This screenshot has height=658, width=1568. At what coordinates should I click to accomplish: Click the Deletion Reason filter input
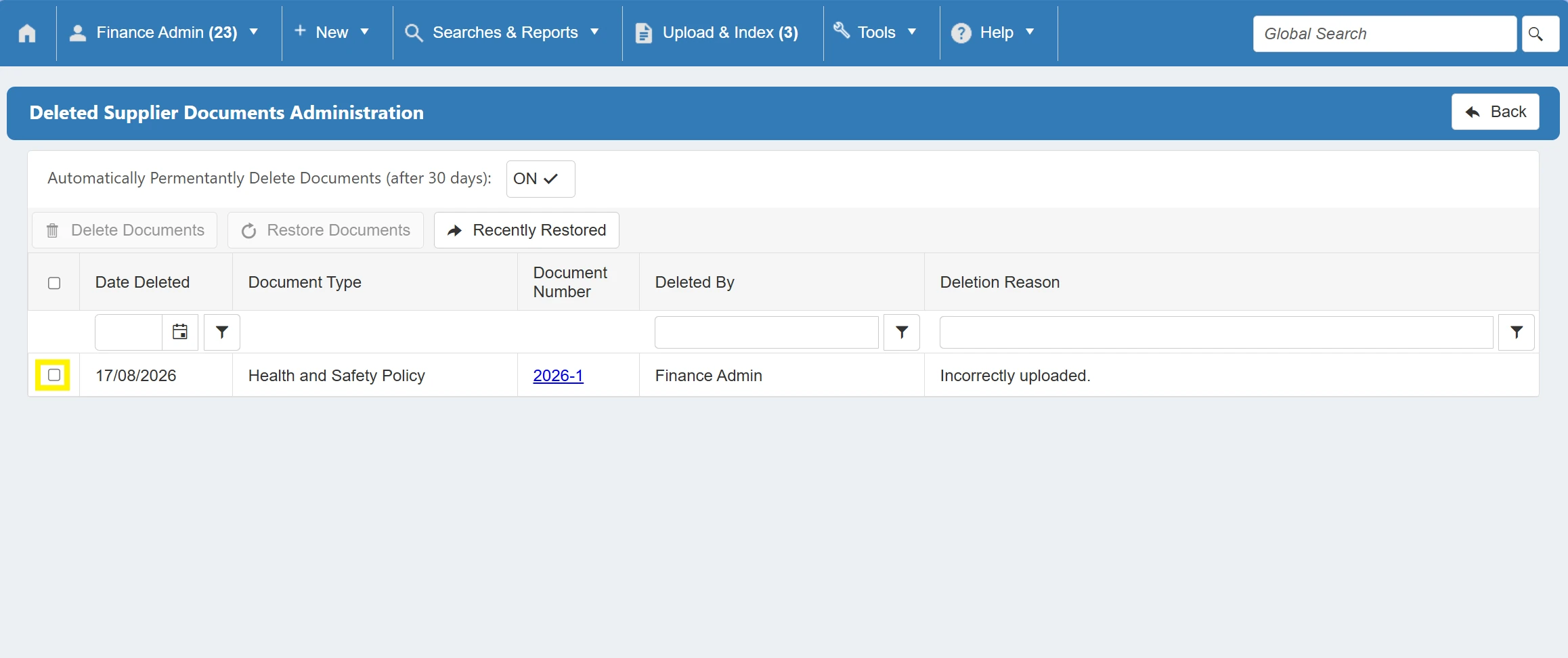tap(1216, 332)
